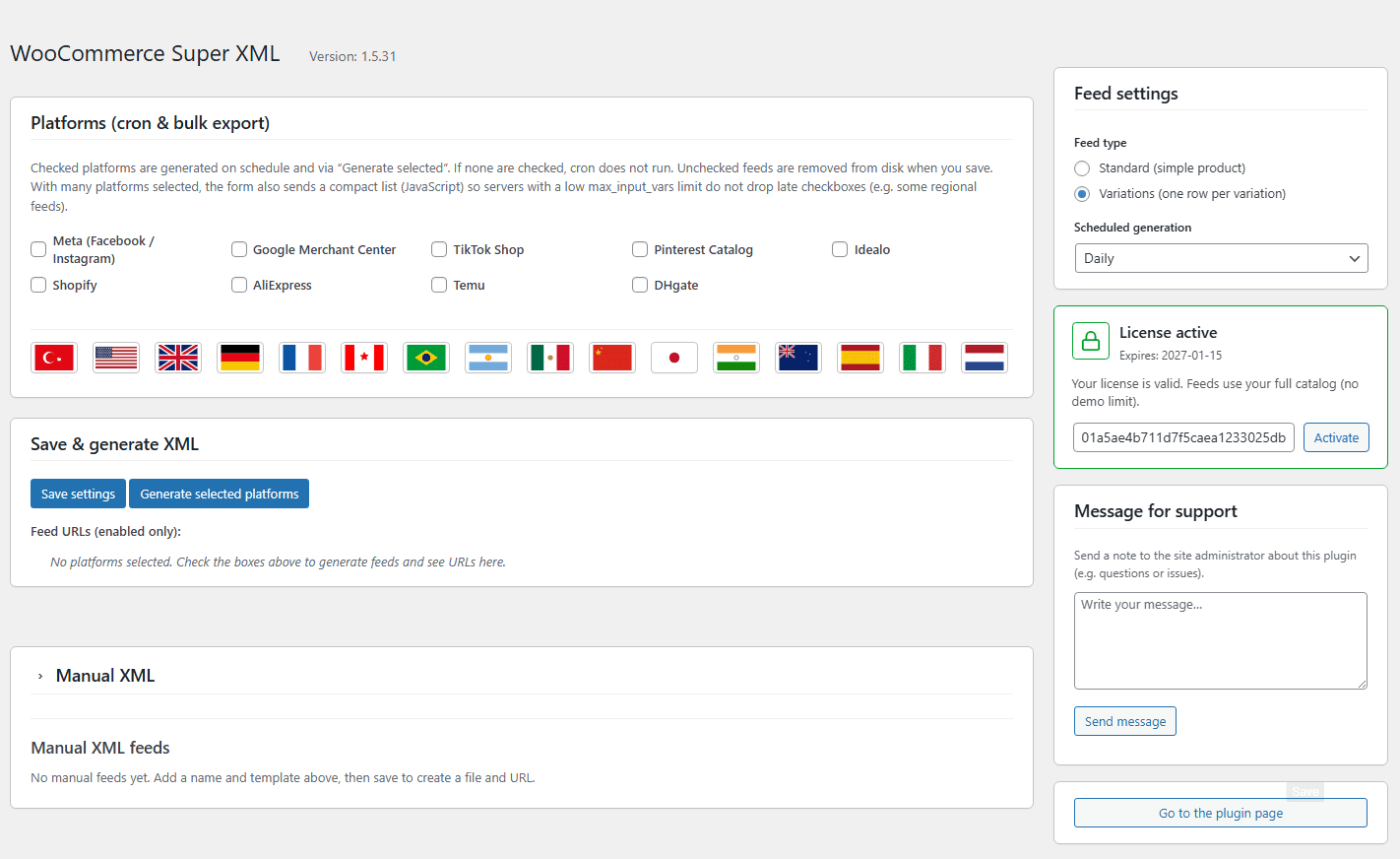Select the France flag icon
The width and height of the screenshot is (1400, 859).
click(302, 358)
